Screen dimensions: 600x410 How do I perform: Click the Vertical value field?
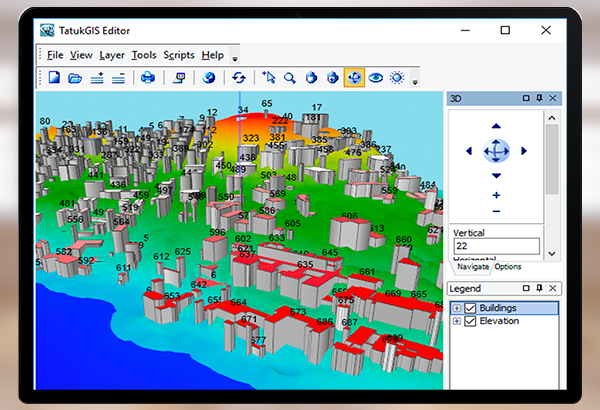(497, 246)
